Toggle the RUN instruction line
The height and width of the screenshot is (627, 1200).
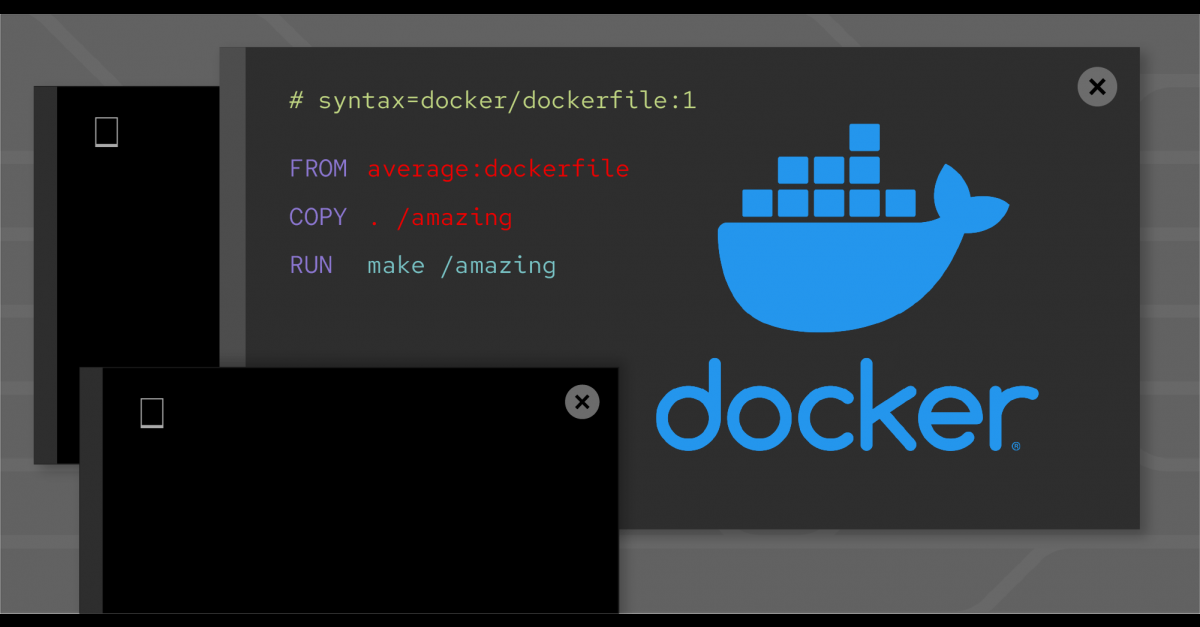pos(311,265)
